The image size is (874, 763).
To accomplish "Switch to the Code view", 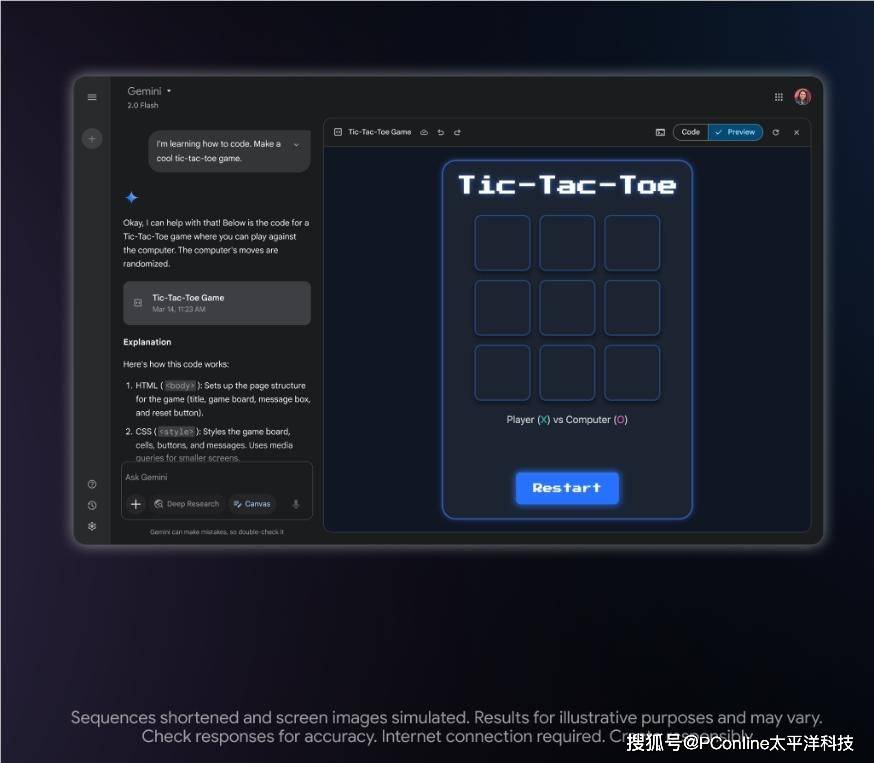I will (690, 132).
